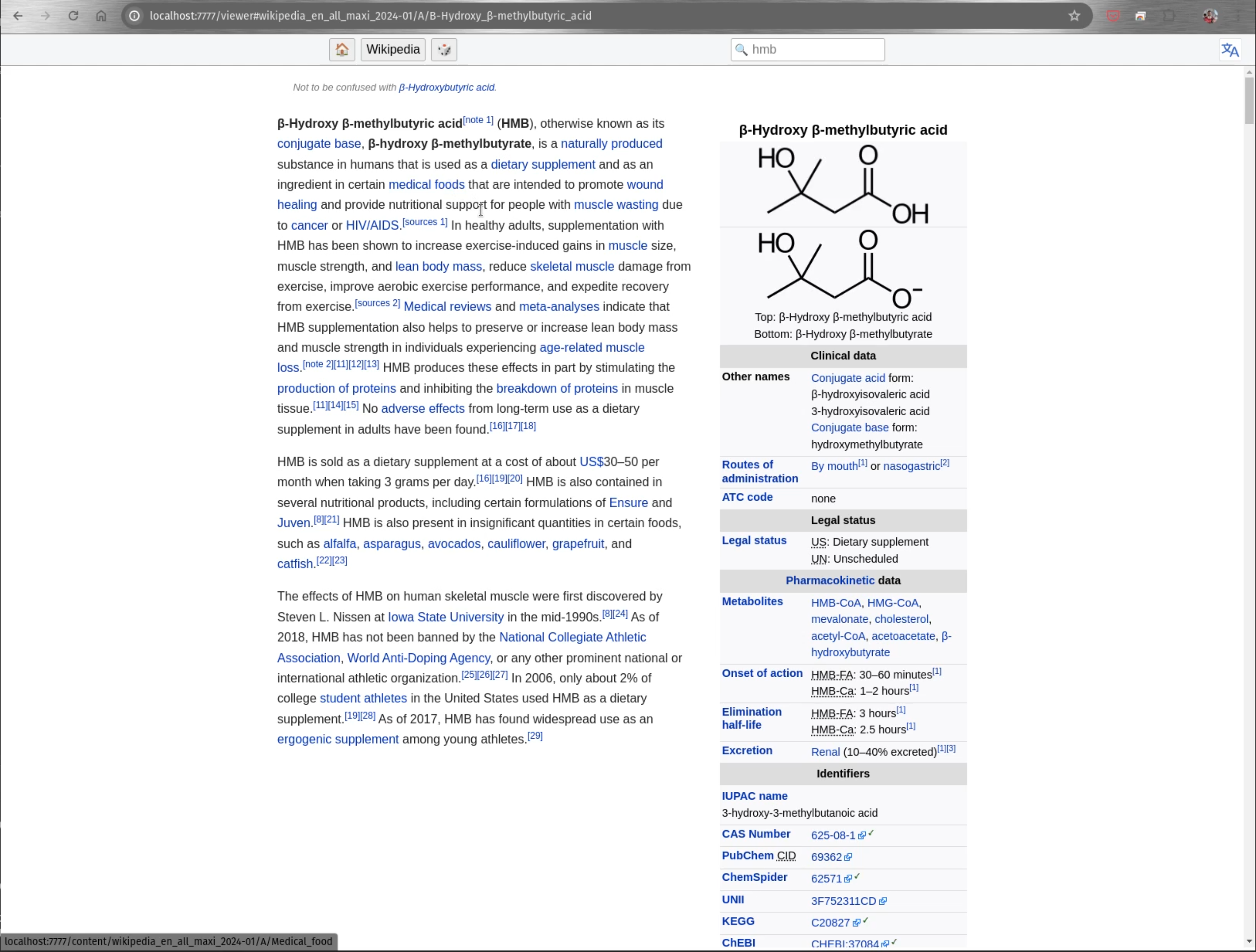View site info icon in address bar
1256x952 pixels.
(135, 16)
